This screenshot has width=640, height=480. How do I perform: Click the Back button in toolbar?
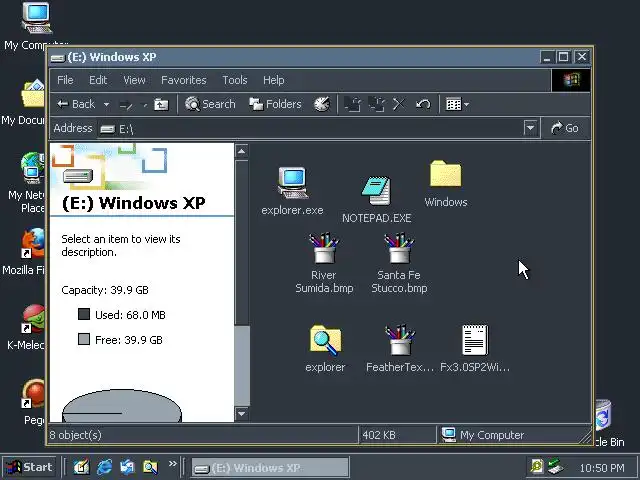76,104
